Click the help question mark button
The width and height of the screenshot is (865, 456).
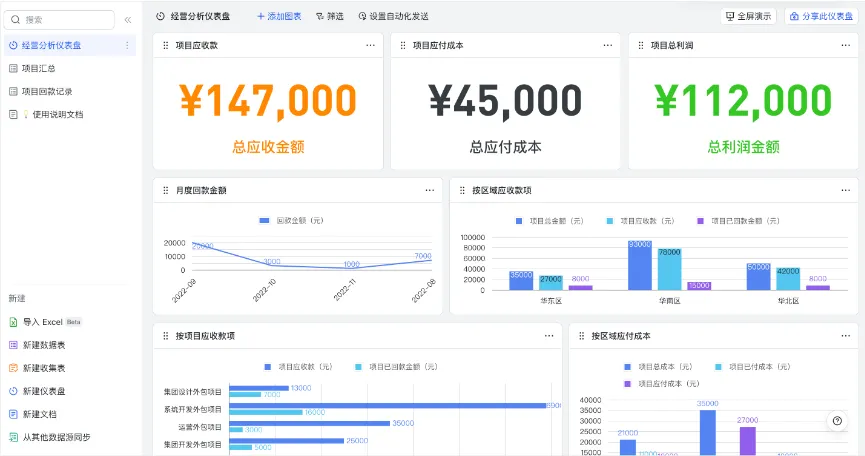pyautogui.click(x=837, y=421)
